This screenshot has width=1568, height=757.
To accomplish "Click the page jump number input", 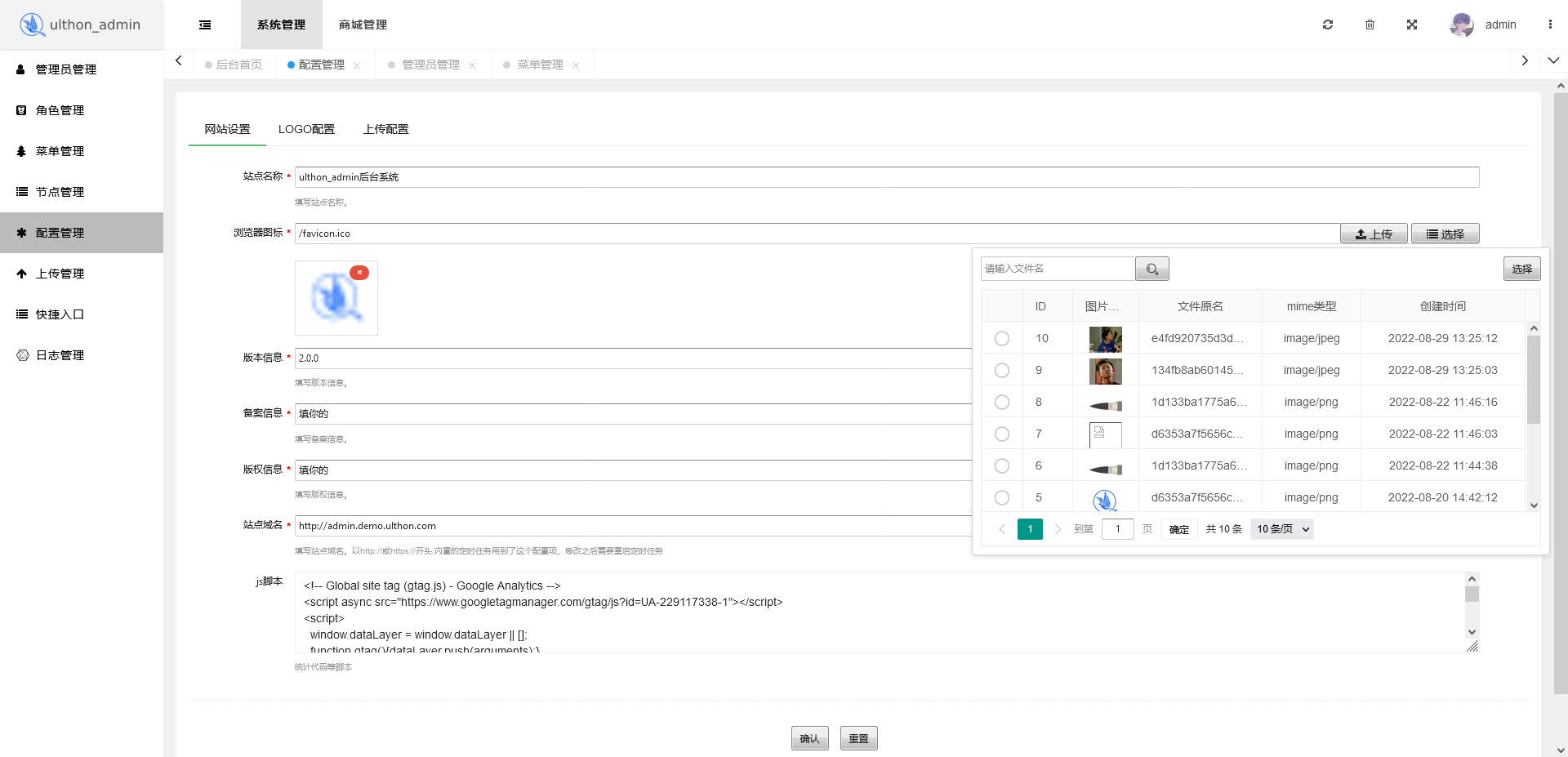I will [x=1118, y=529].
